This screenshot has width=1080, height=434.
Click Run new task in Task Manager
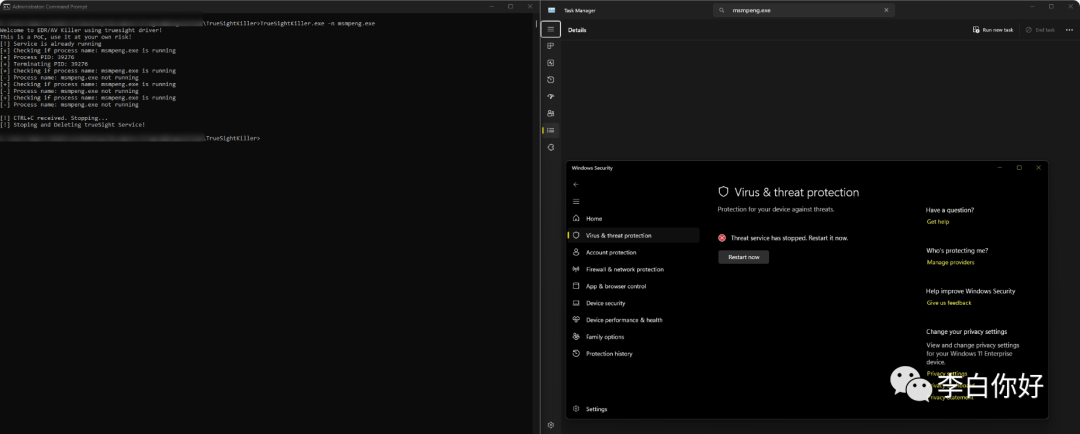[993, 30]
